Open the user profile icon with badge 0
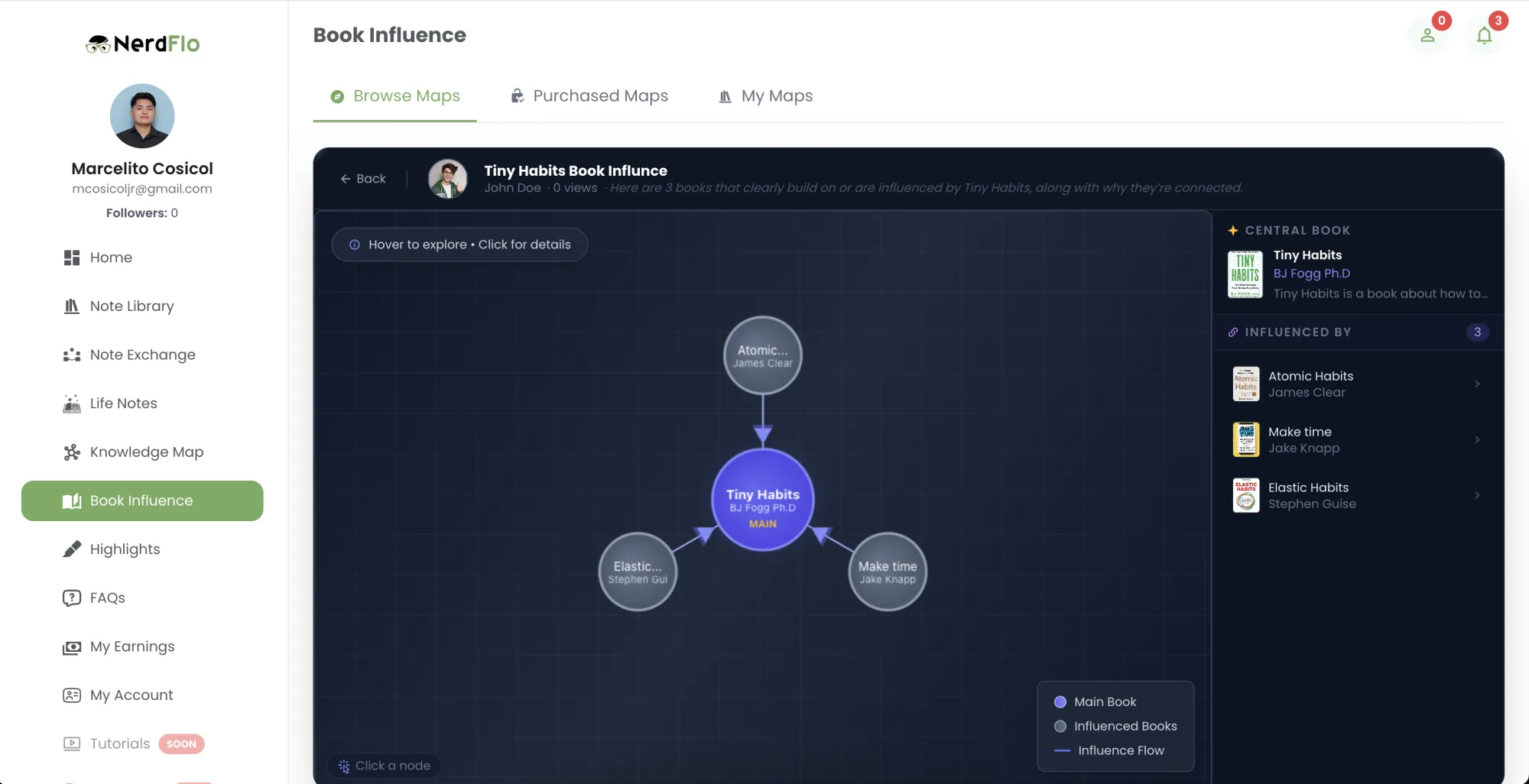Image resolution: width=1529 pixels, height=784 pixels. coord(1427,35)
